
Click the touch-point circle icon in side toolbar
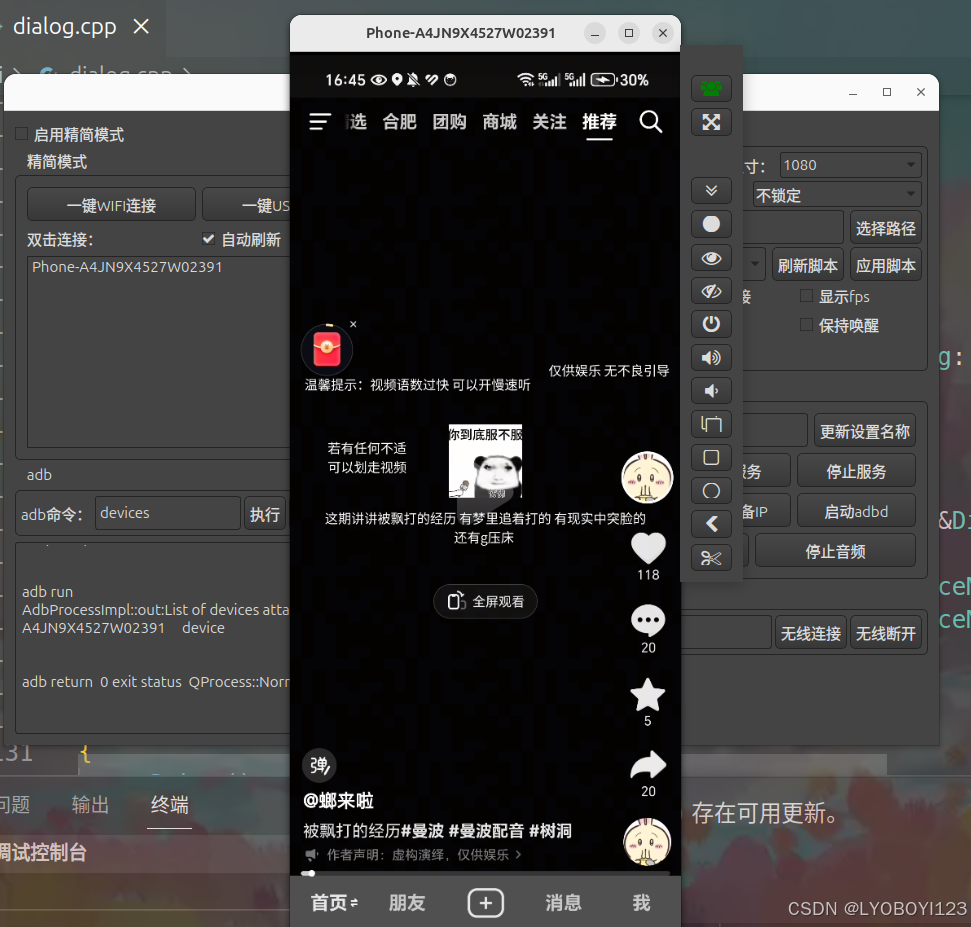tap(711, 224)
